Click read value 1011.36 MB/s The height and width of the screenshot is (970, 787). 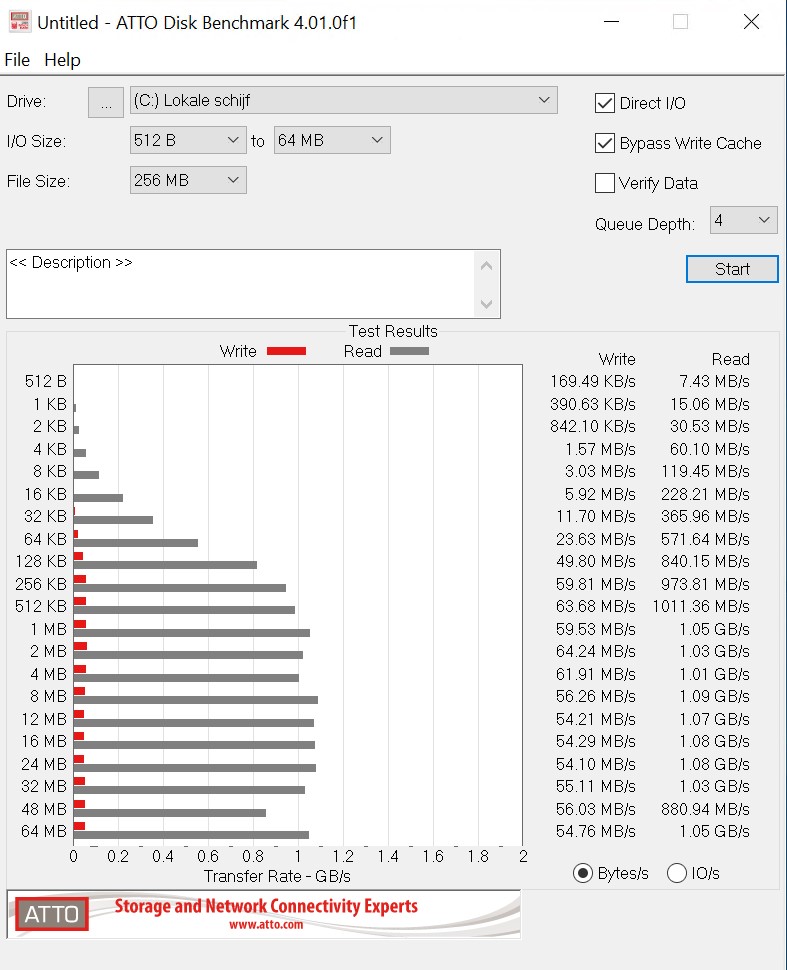click(701, 606)
